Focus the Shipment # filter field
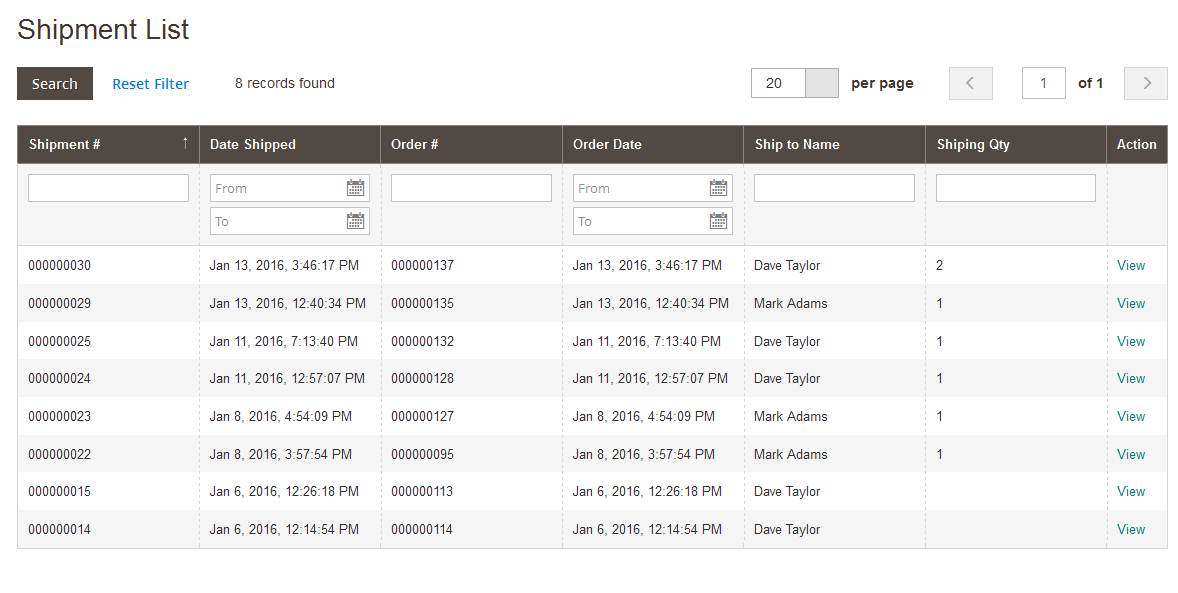 click(108, 188)
